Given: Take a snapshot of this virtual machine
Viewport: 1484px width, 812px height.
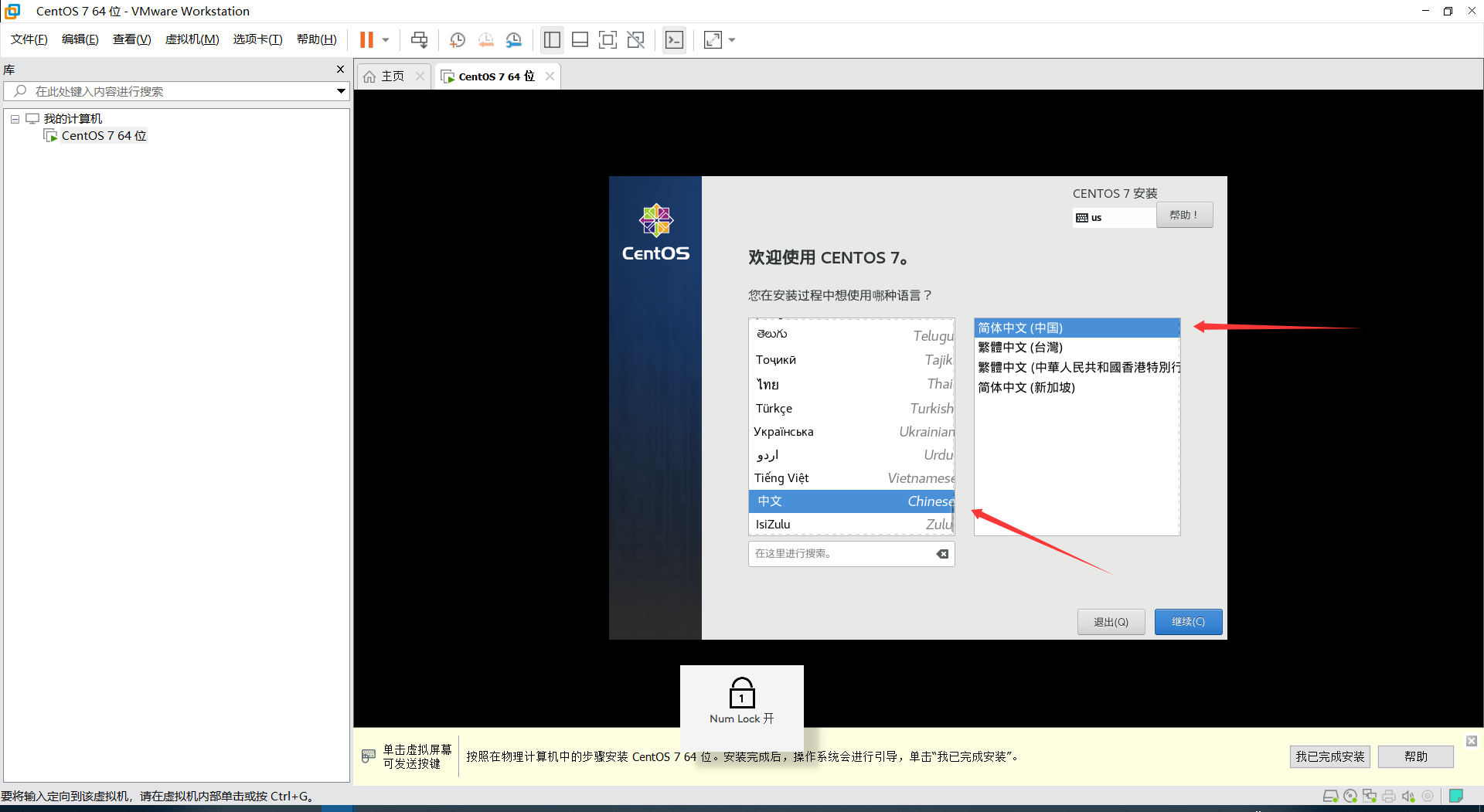Looking at the screenshot, I should point(458,39).
